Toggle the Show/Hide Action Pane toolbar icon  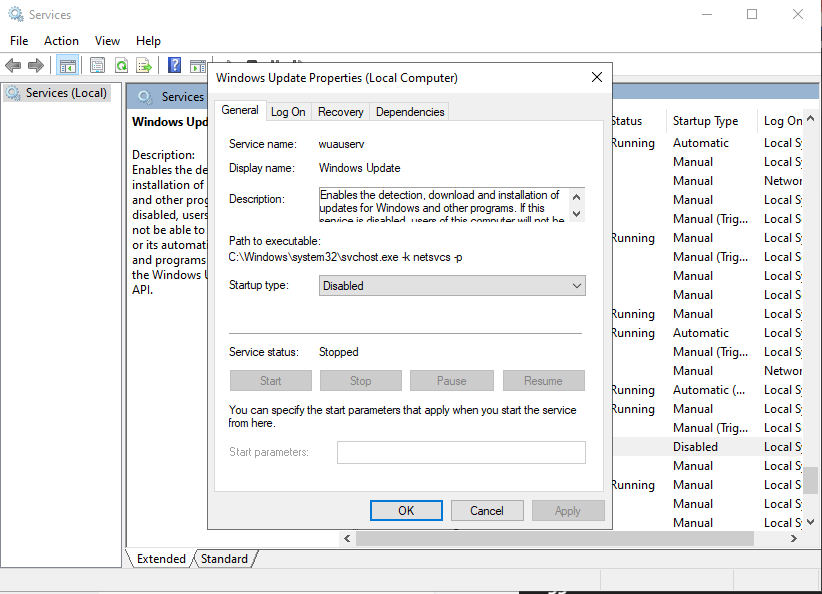click(198, 66)
